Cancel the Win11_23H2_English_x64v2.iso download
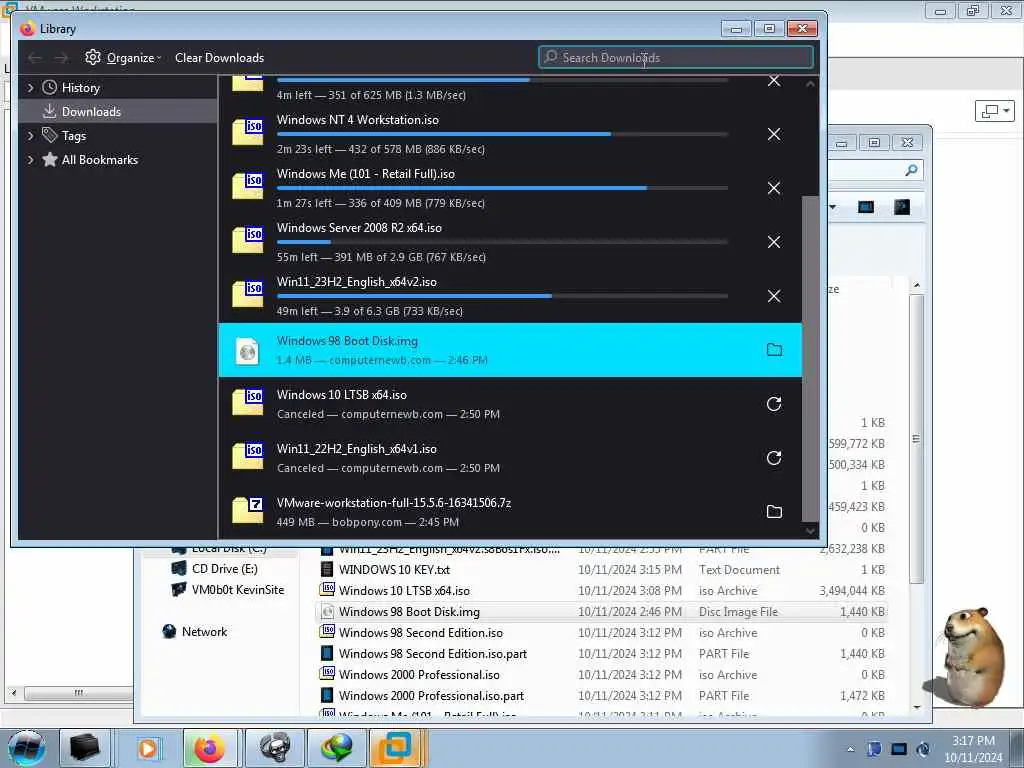Screen dimensions: 1024x768 774,296
